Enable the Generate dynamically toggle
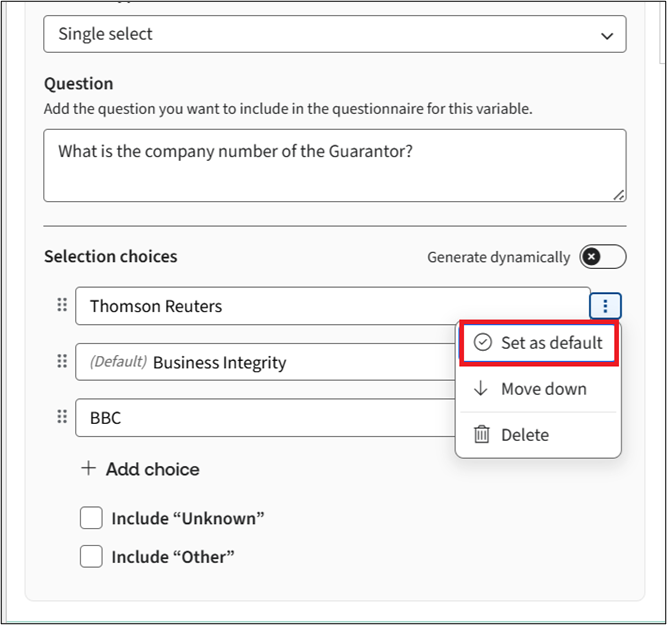This screenshot has height=625, width=667. [603, 257]
